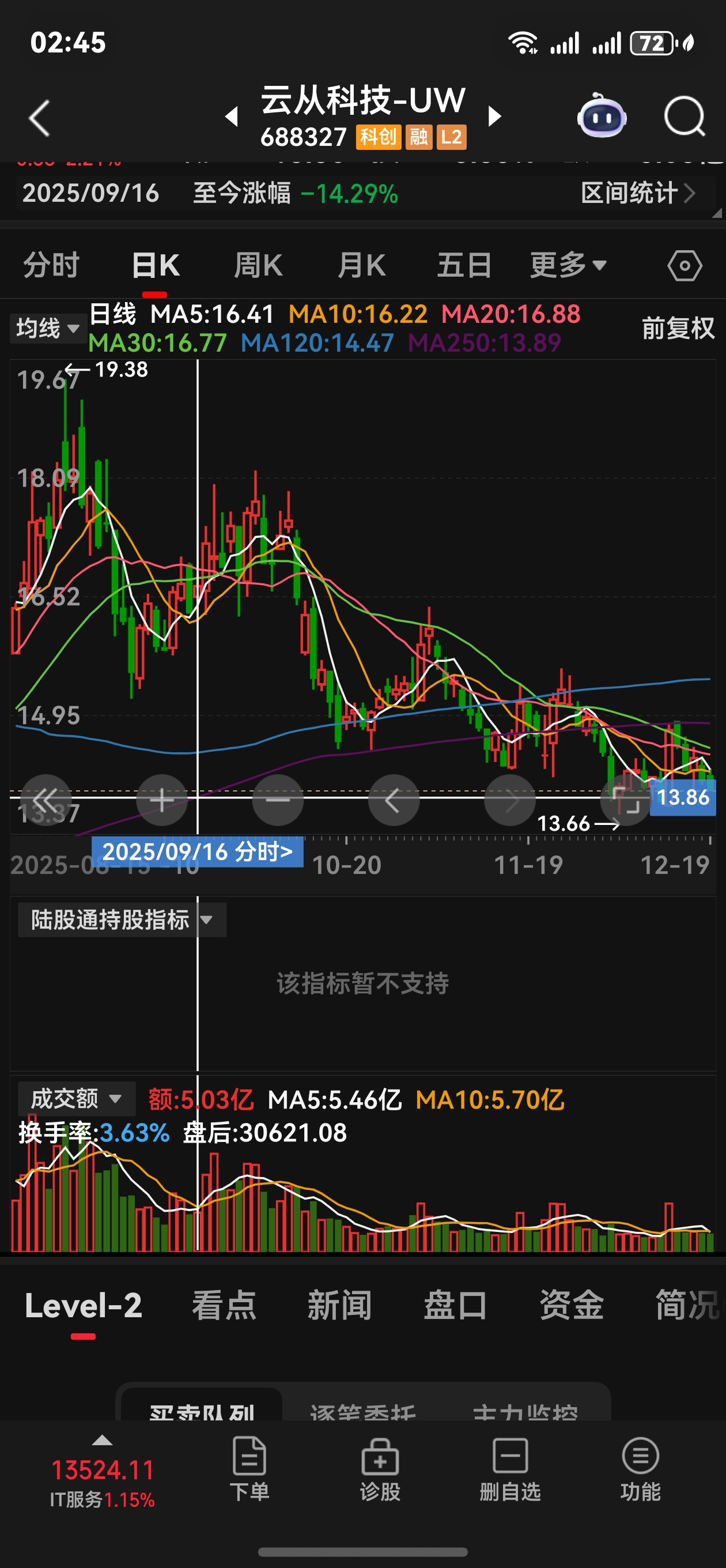Open 下单 order placement icon
This screenshot has width=726, height=1568.
coord(249,1469)
